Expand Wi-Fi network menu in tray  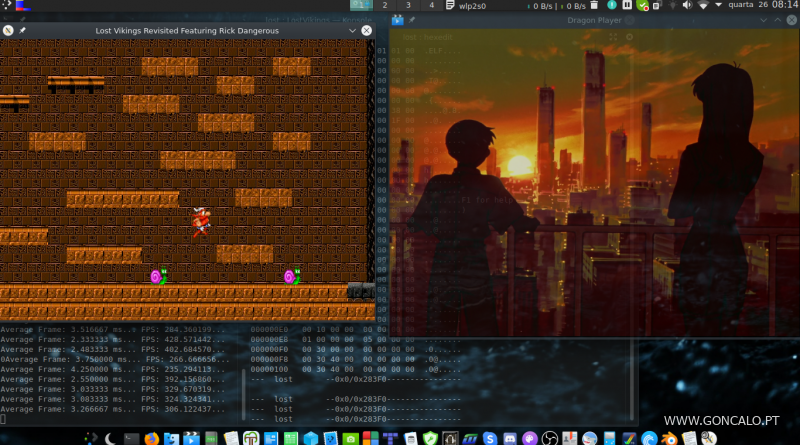(704, 6)
